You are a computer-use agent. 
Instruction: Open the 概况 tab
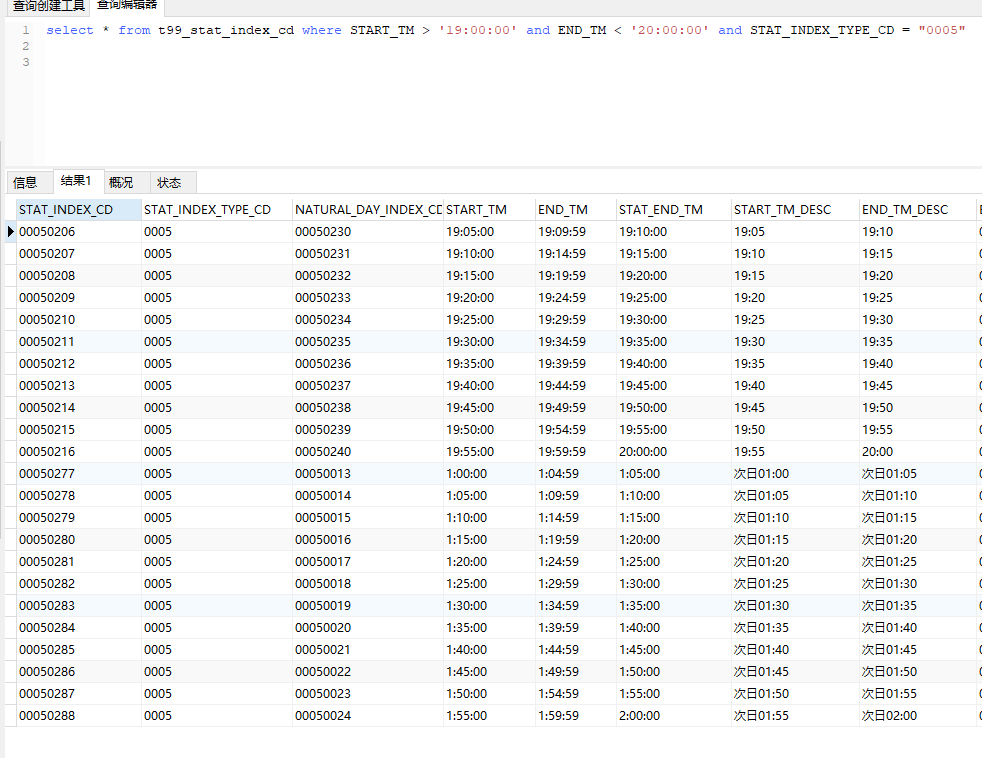click(x=121, y=182)
